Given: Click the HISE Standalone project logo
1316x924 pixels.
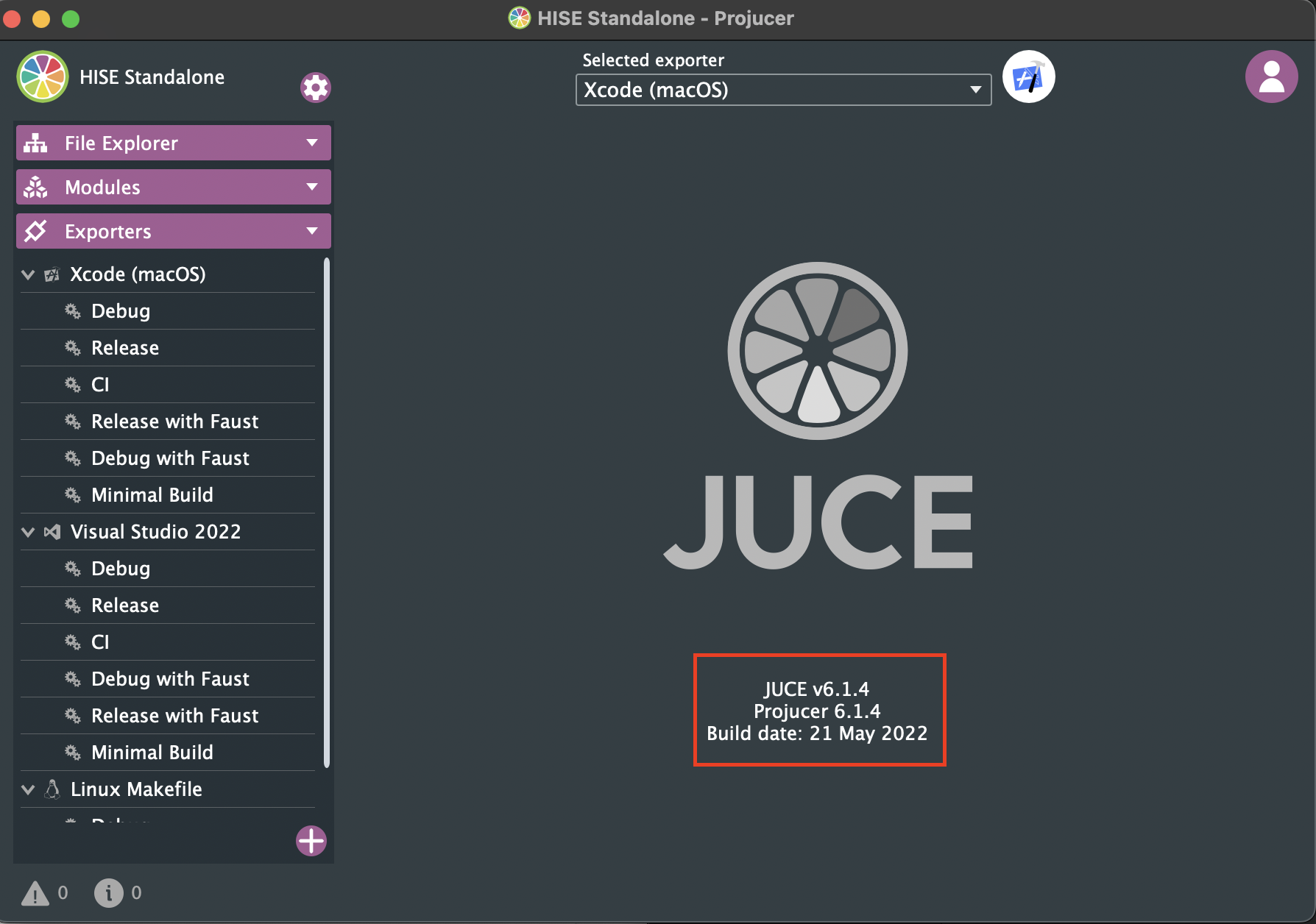Looking at the screenshot, I should (x=43, y=77).
